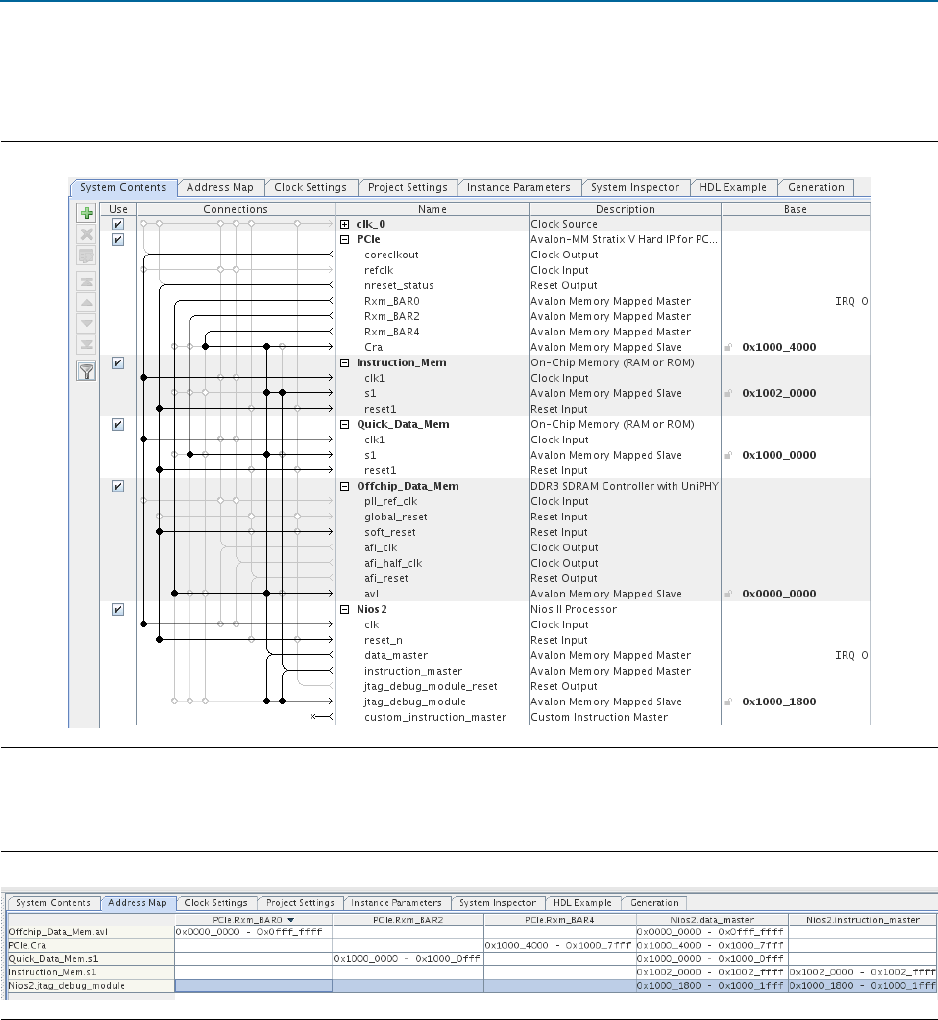This screenshot has width=938, height=1020.
Task: Click the Move Down triangle icon
Action: point(87,323)
